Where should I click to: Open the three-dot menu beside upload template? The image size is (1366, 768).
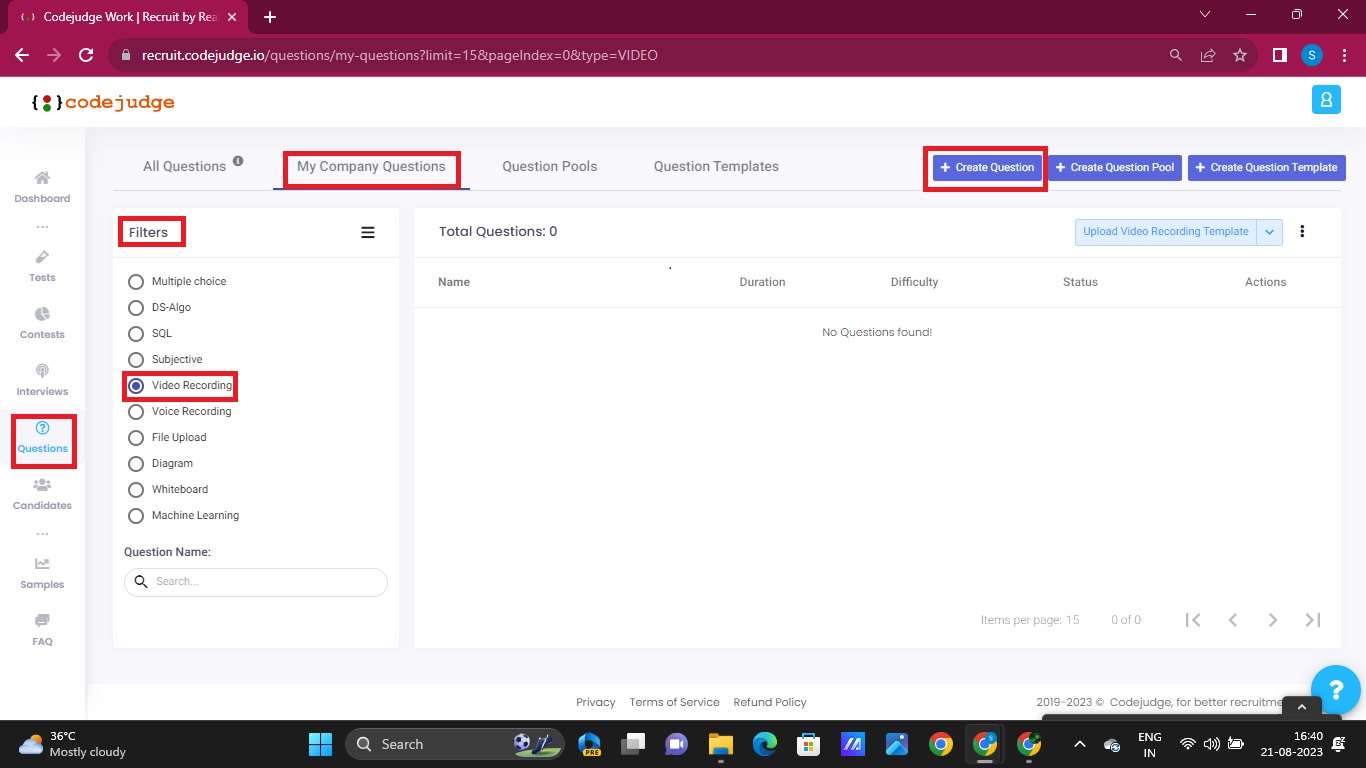tap(1302, 231)
